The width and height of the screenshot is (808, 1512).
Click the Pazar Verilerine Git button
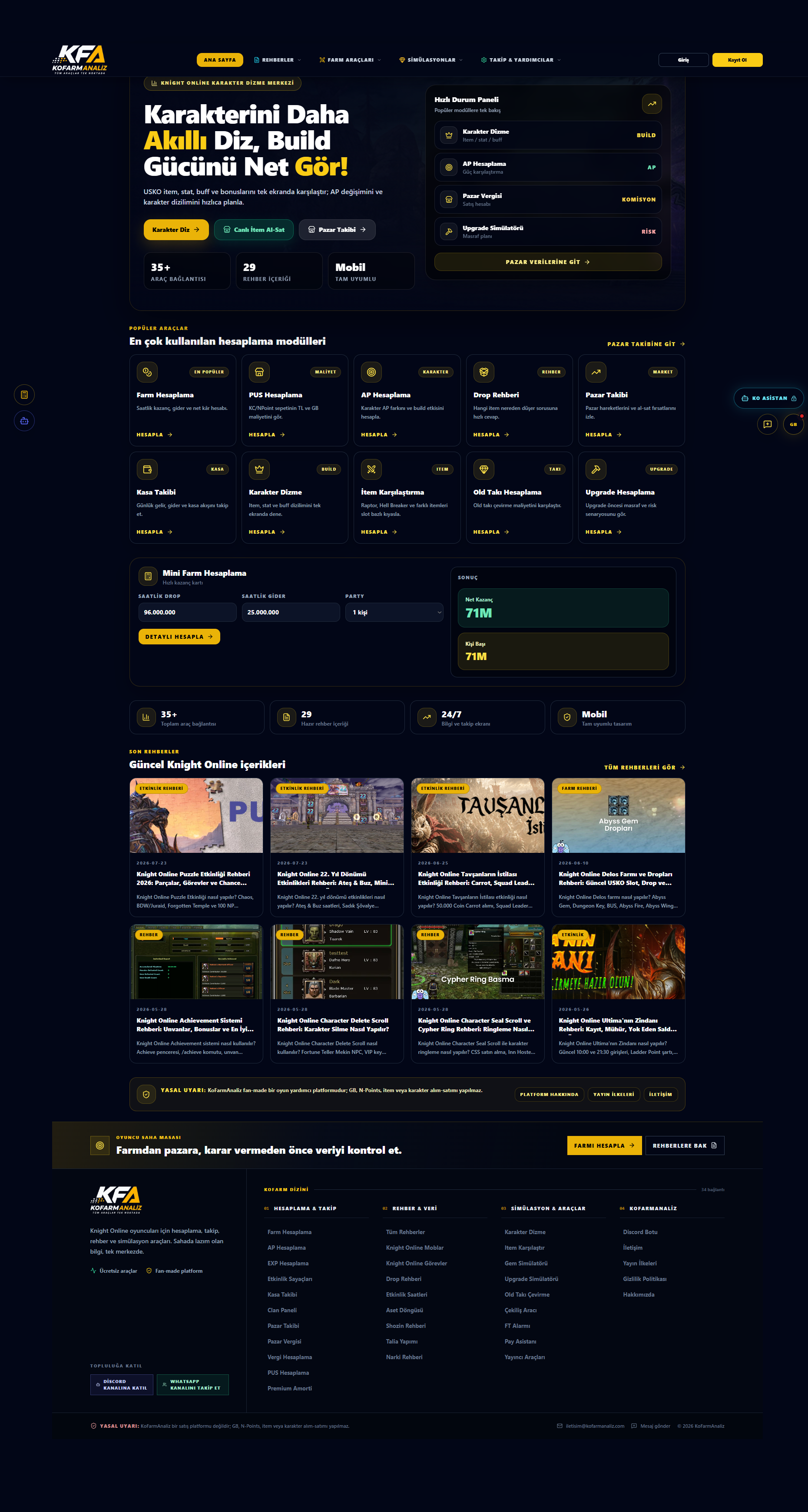548,262
